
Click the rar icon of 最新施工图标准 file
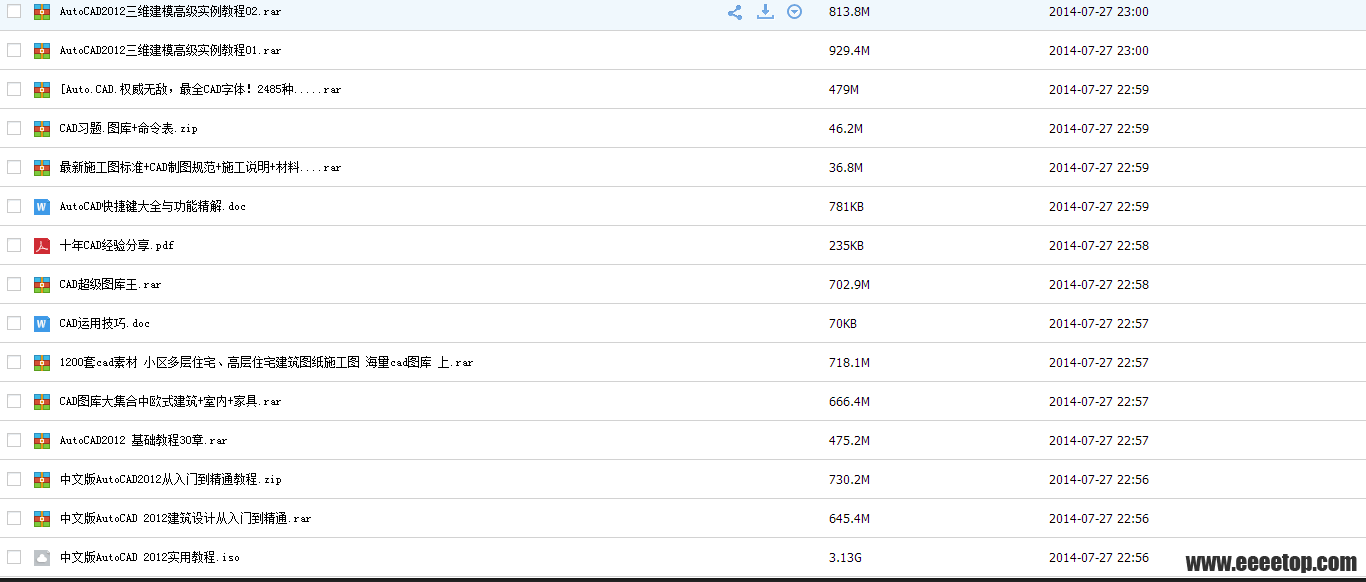[42, 168]
